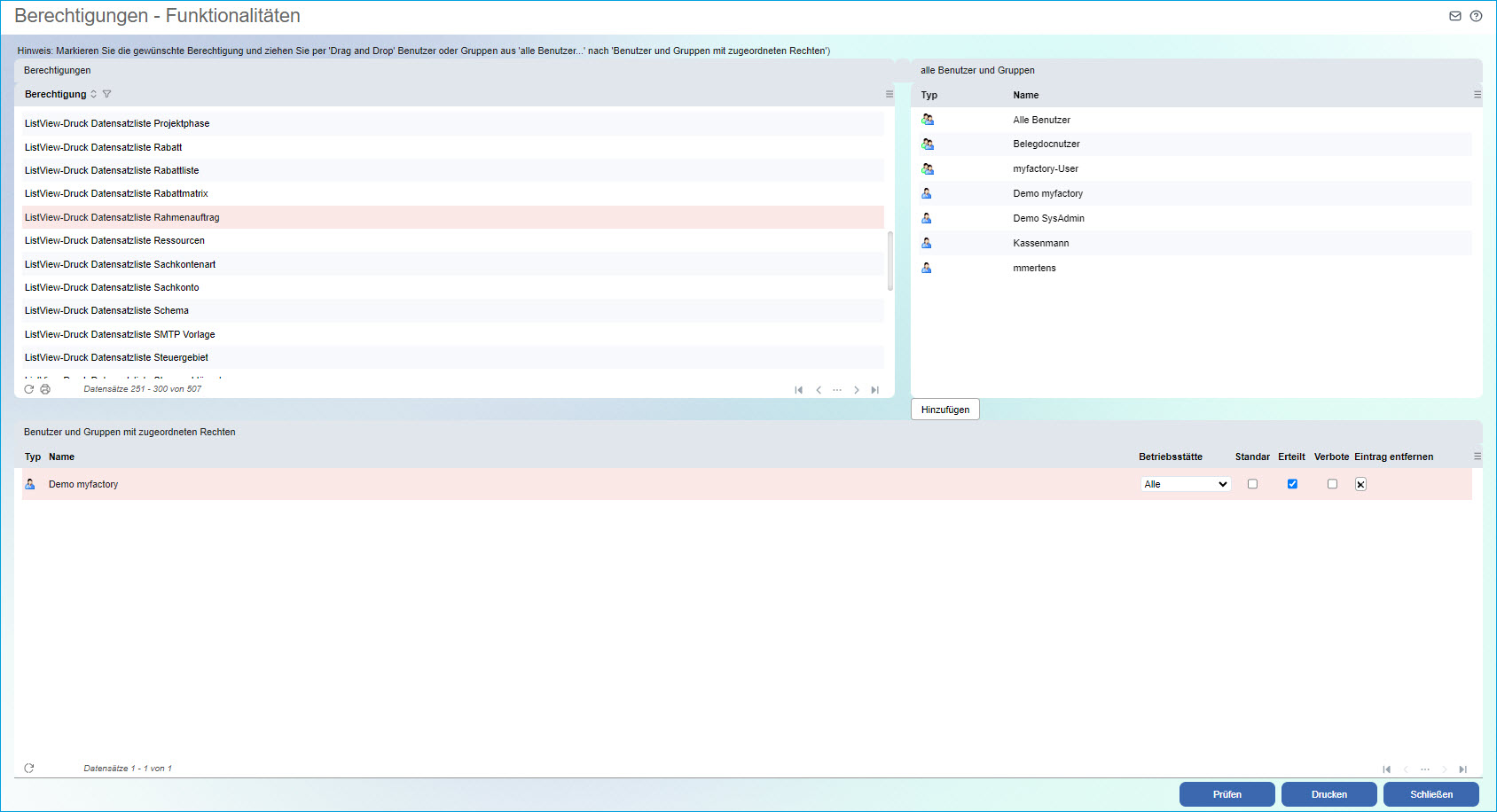
Task: Select the Demo SysAdmin user row
Action: click(x=1048, y=218)
